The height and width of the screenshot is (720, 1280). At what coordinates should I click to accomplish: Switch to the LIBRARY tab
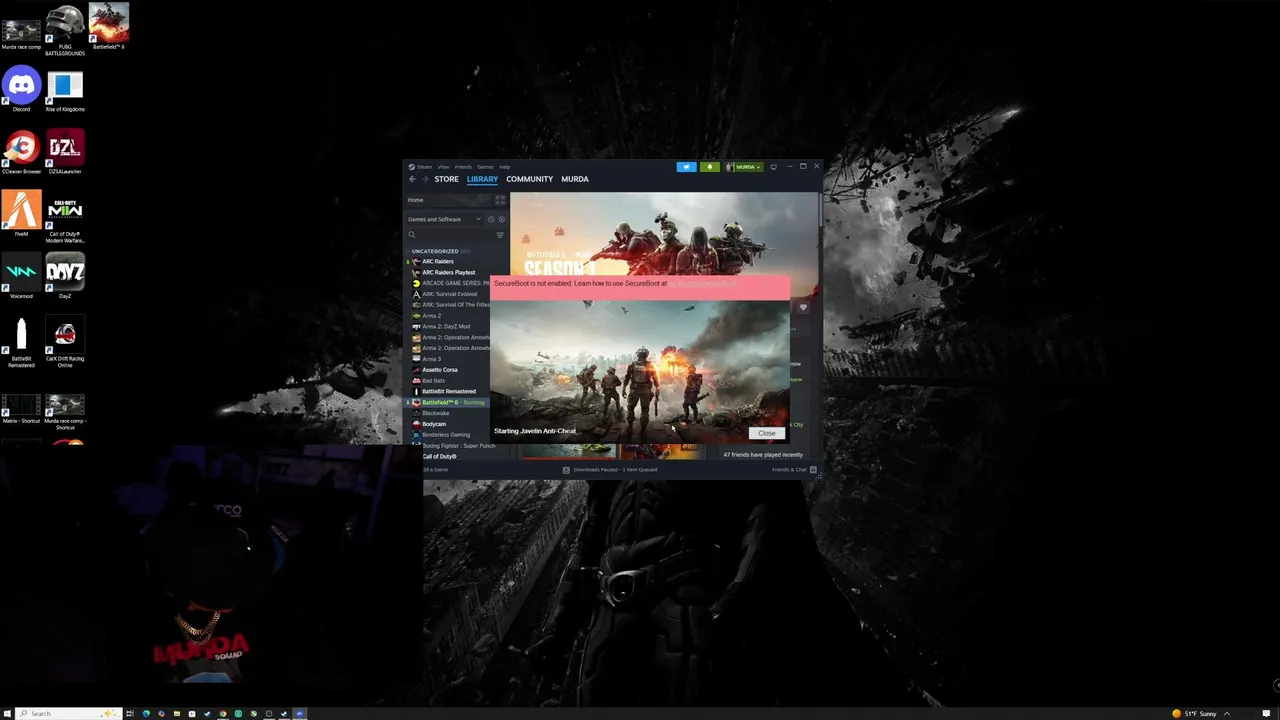482,179
